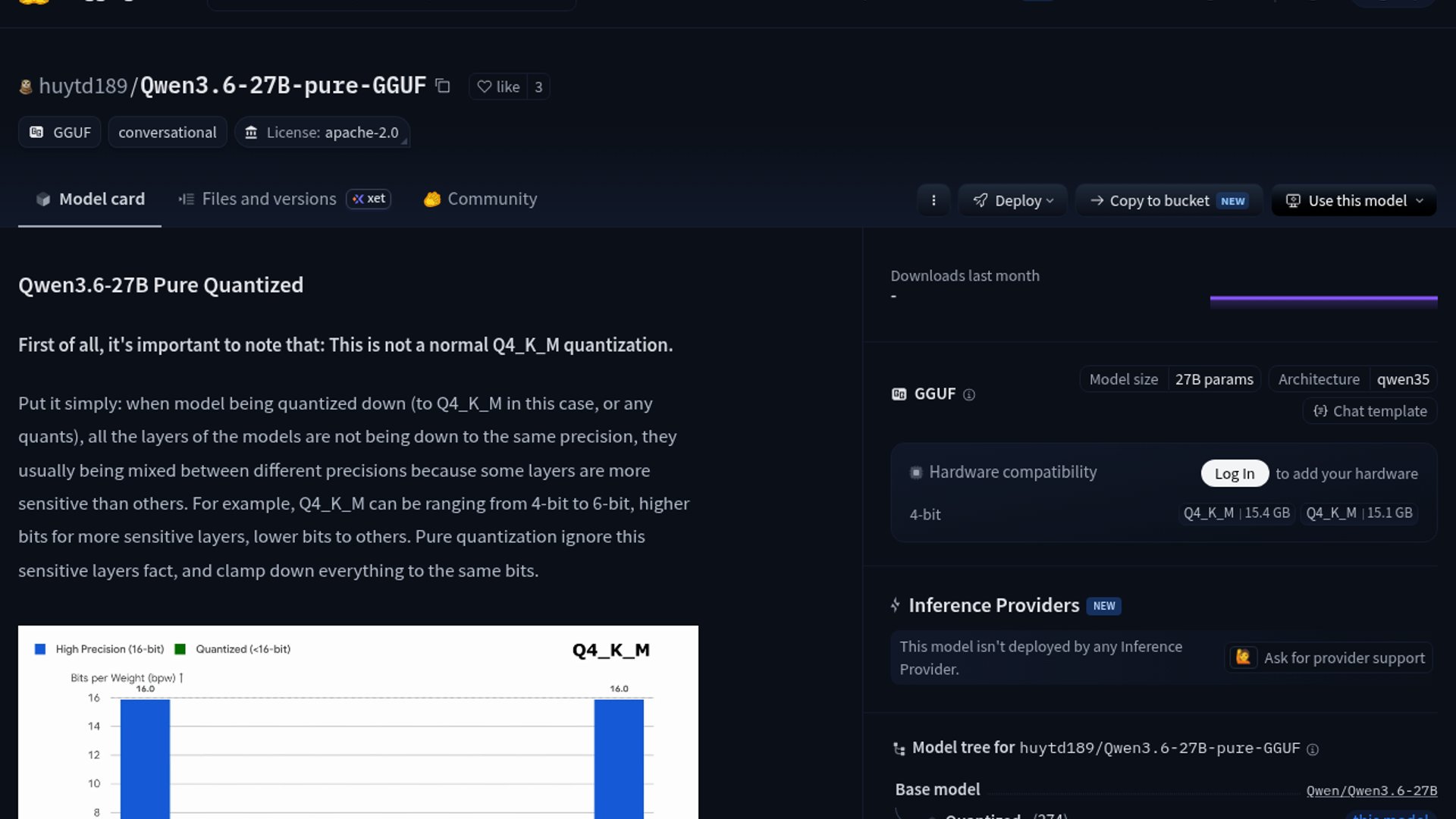The image size is (1456, 819).
Task: Click the Q4_K_M quantization chart image
Action: point(358,722)
